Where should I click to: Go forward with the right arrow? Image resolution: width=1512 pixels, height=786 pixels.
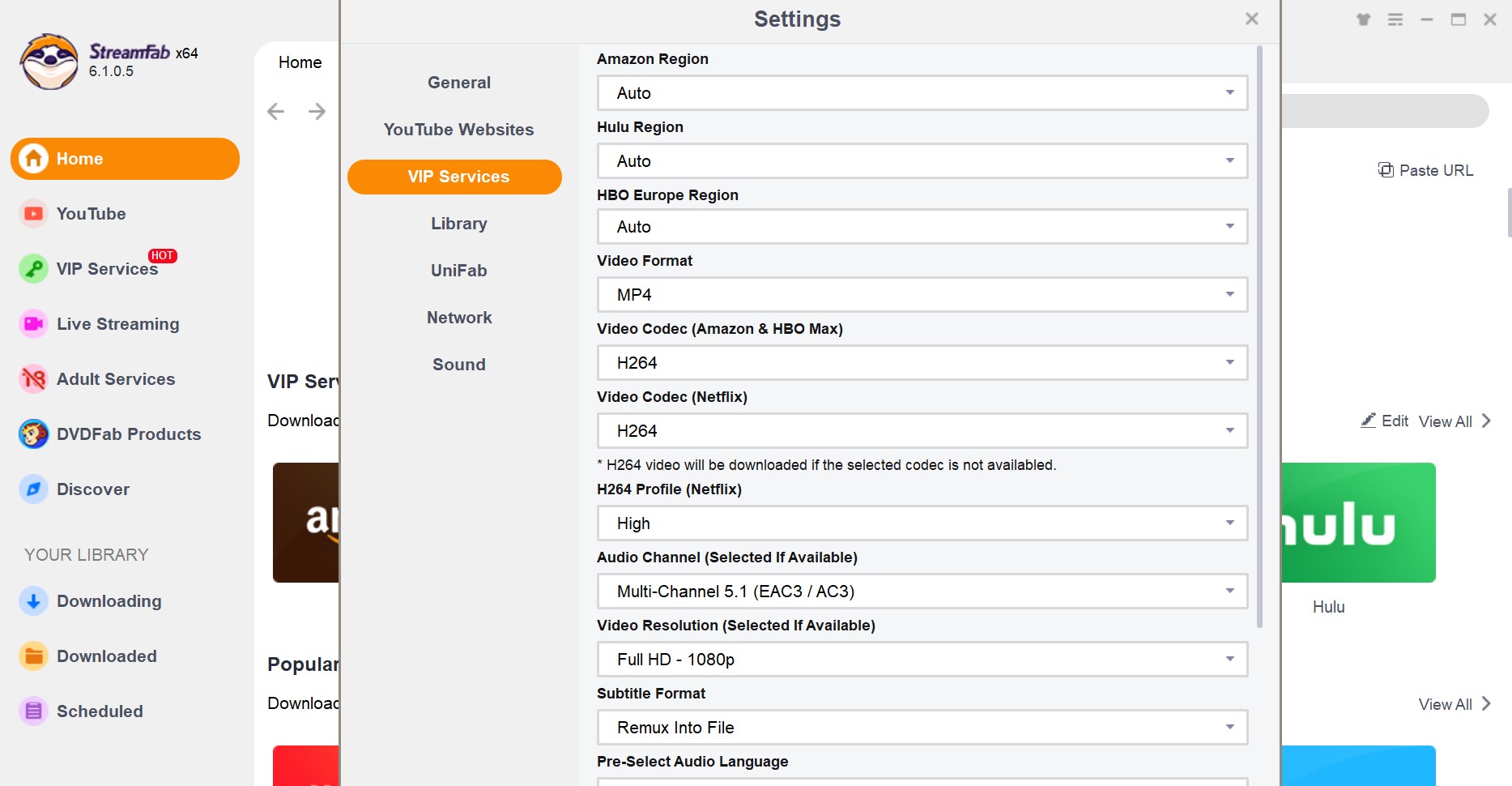point(317,111)
